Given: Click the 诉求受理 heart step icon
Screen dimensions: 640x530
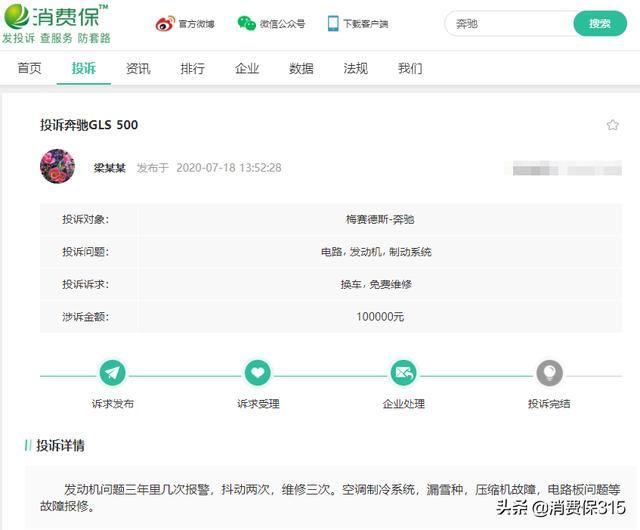Looking at the screenshot, I should pos(258,372).
